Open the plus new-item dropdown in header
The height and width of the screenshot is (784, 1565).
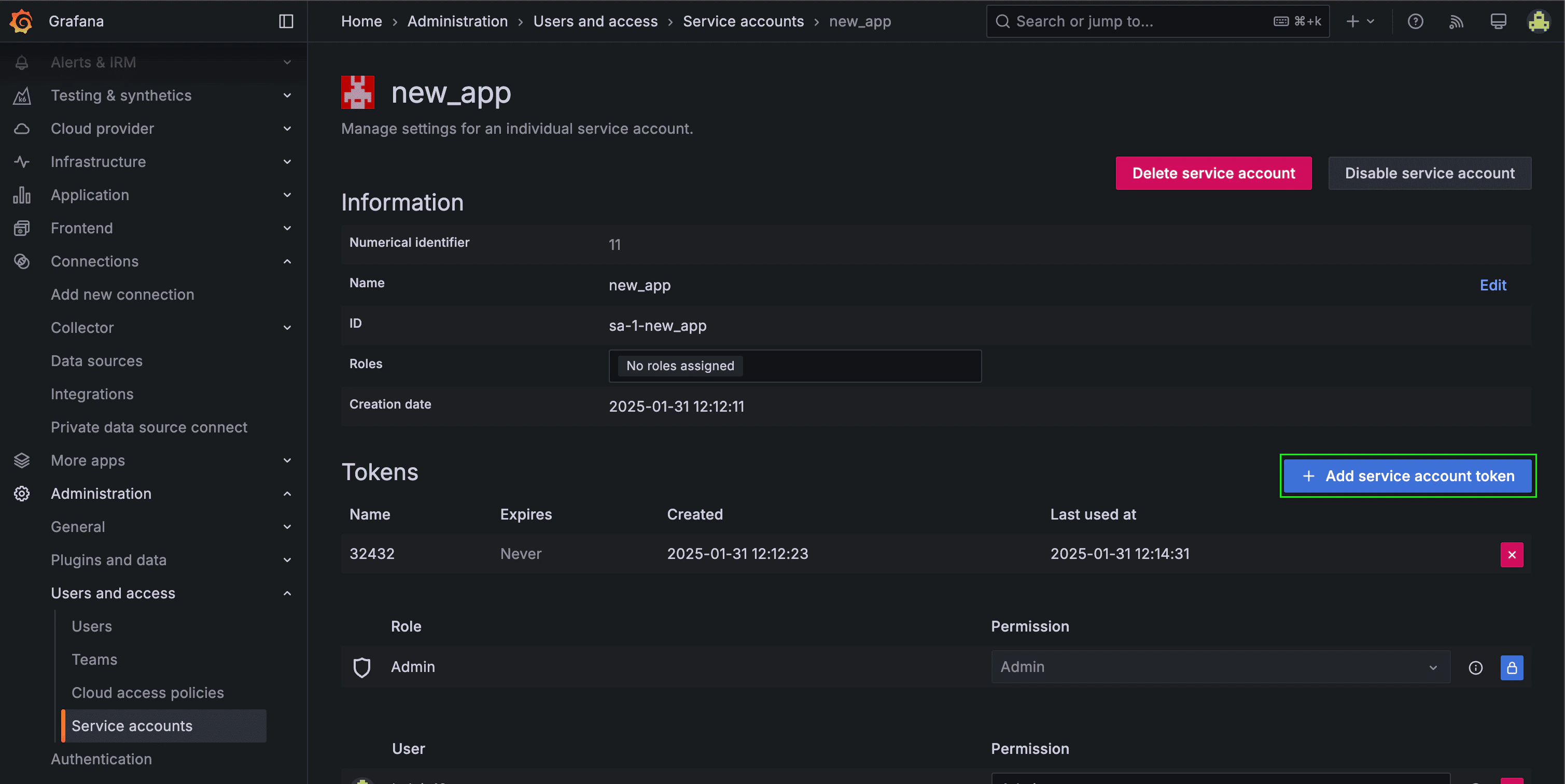pyautogui.click(x=1360, y=21)
